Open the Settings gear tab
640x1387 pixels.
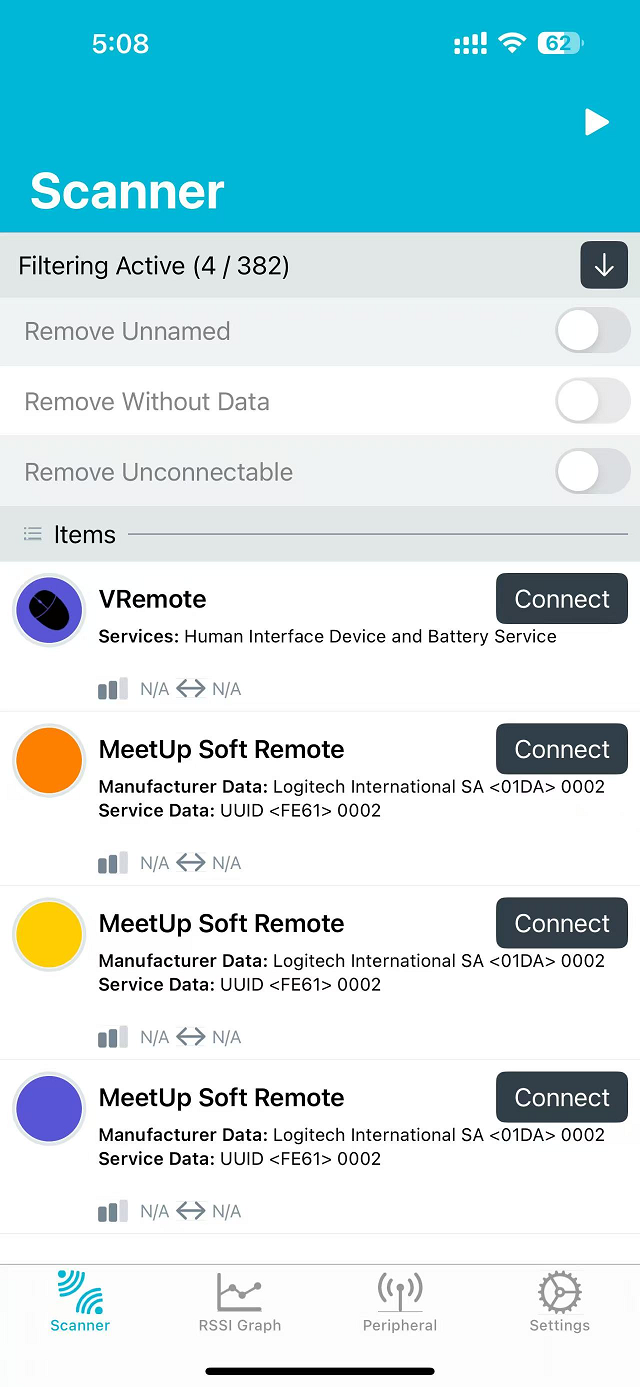(559, 1302)
